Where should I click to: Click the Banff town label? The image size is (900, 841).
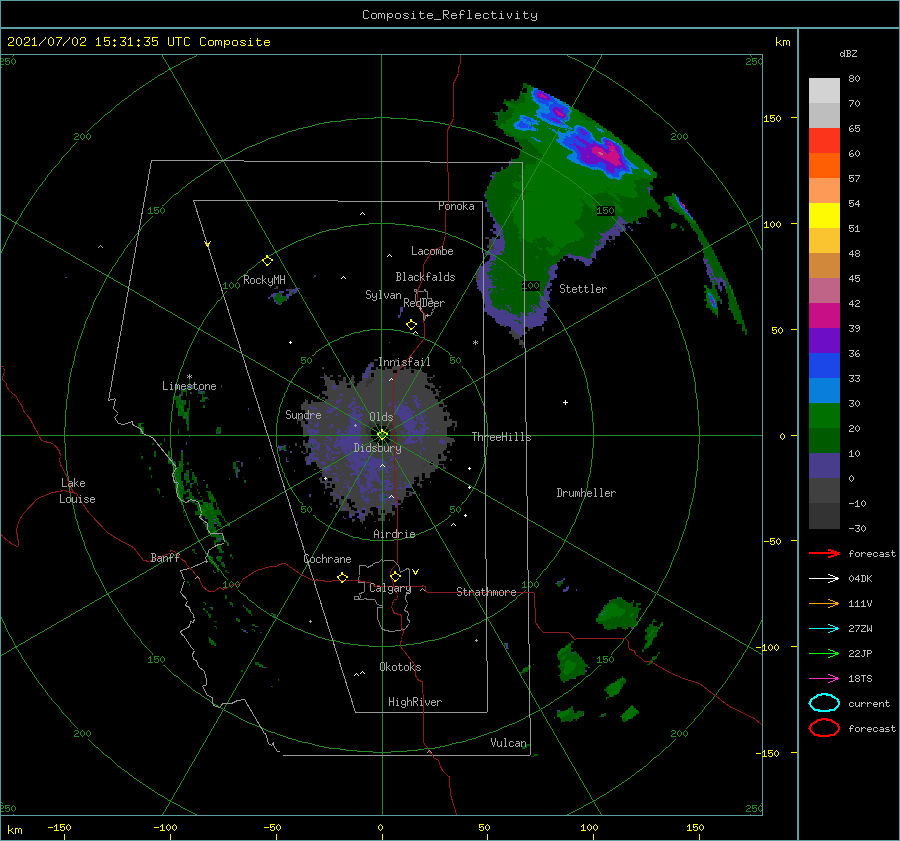click(x=165, y=557)
